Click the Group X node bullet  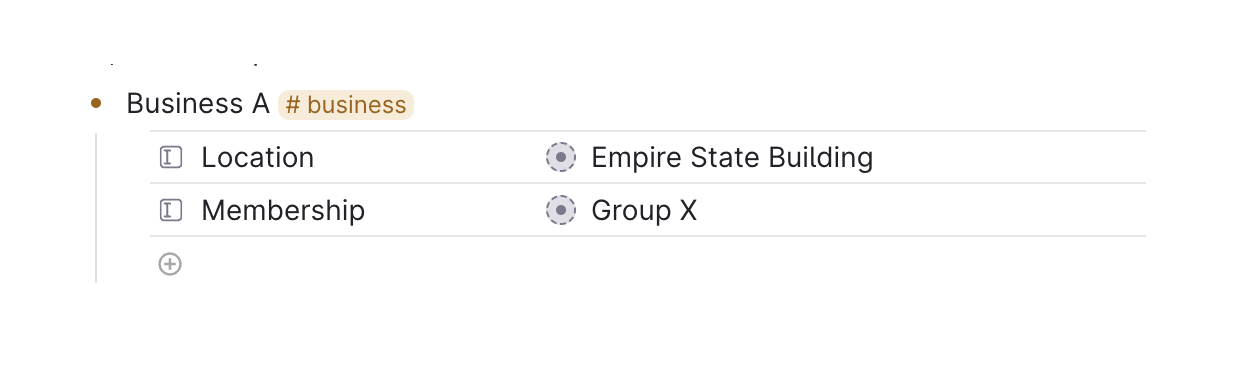(561, 210)
